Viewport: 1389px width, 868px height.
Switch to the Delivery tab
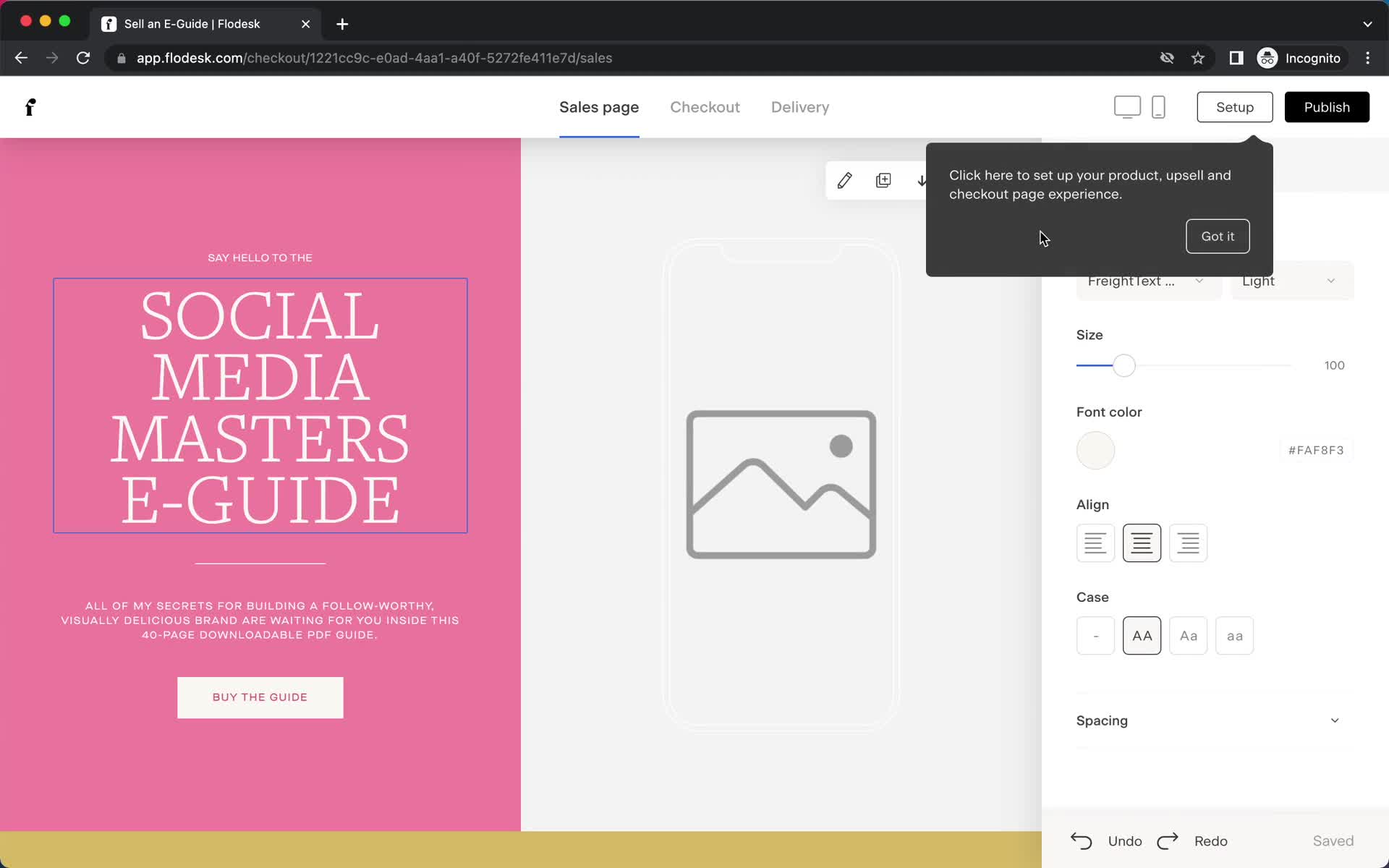[x=799, y=107]
